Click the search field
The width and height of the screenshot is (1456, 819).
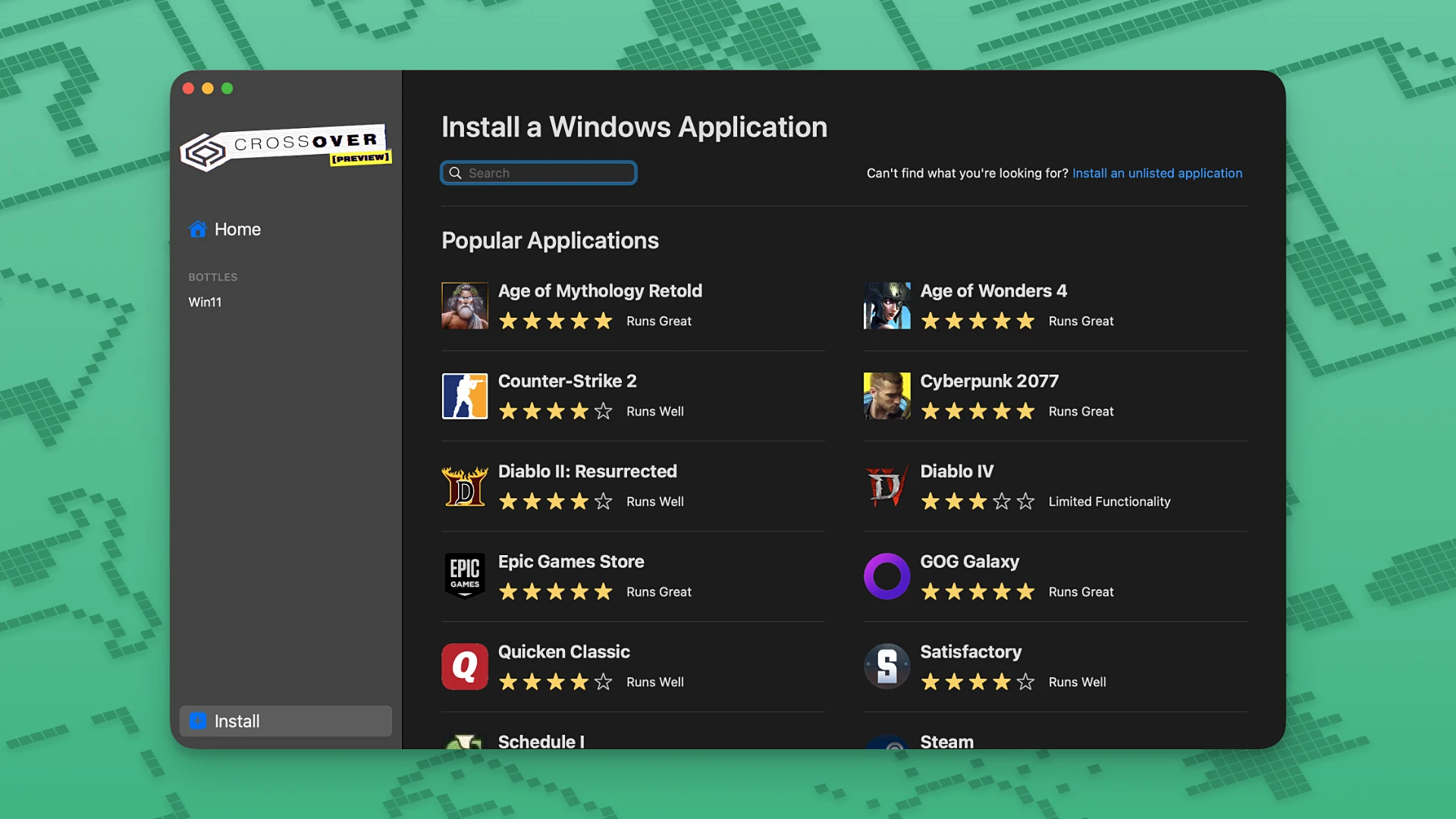[x=538, y=173]
